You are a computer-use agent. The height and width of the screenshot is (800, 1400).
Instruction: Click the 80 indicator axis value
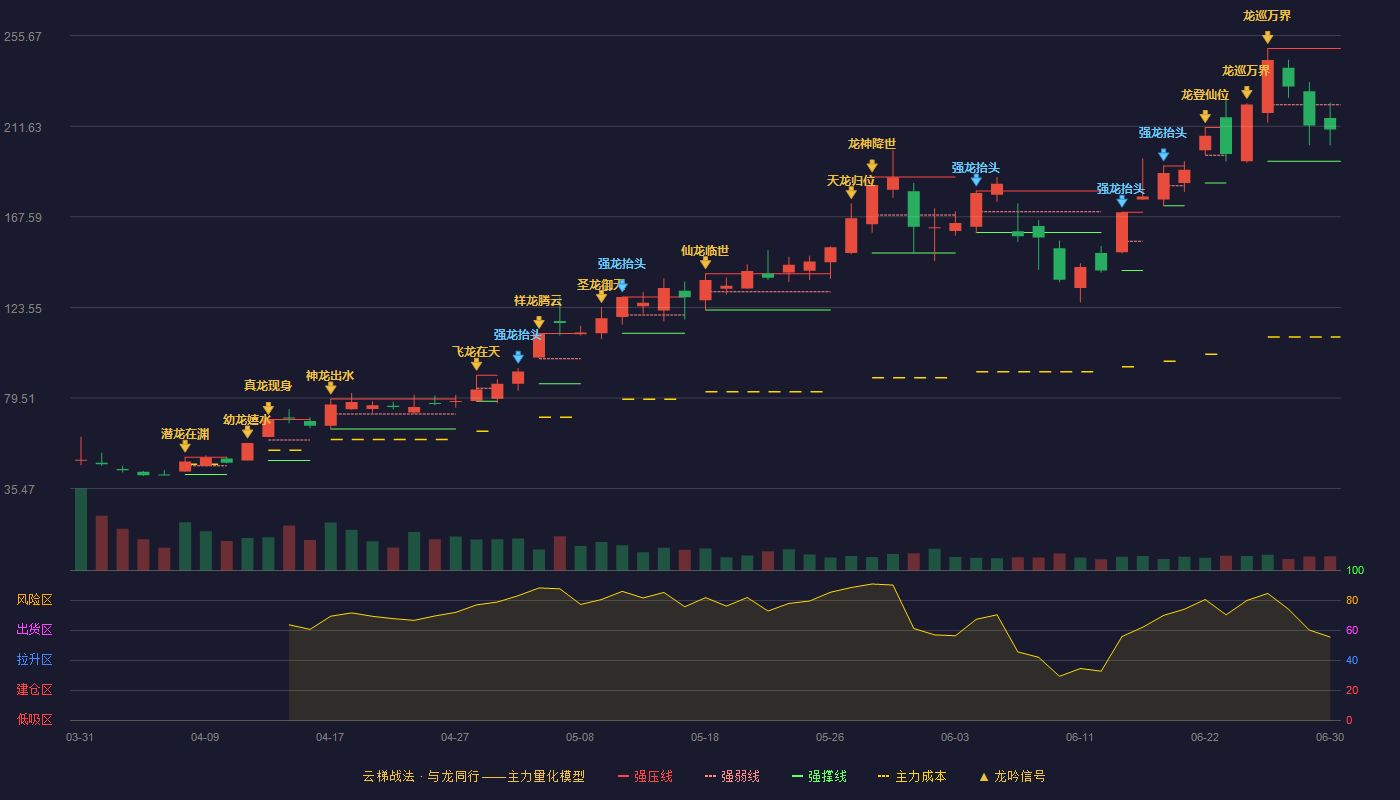click(1352, 601)
